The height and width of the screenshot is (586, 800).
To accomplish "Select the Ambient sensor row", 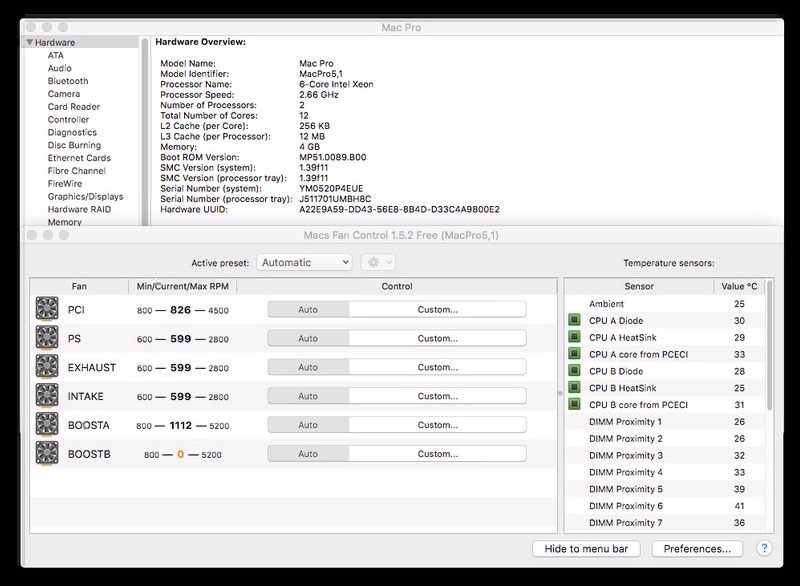I will 665,303.
